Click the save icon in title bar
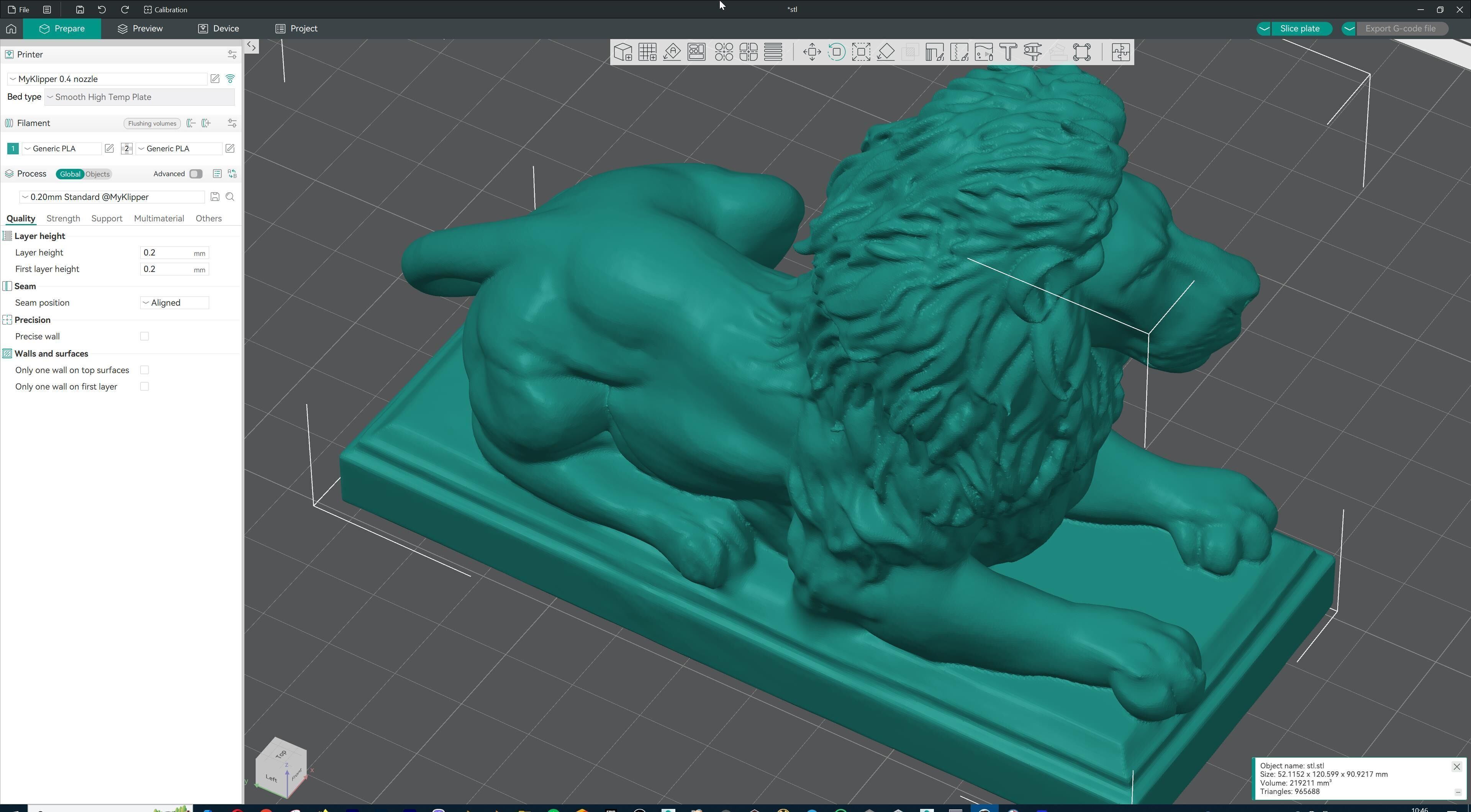 80,10
